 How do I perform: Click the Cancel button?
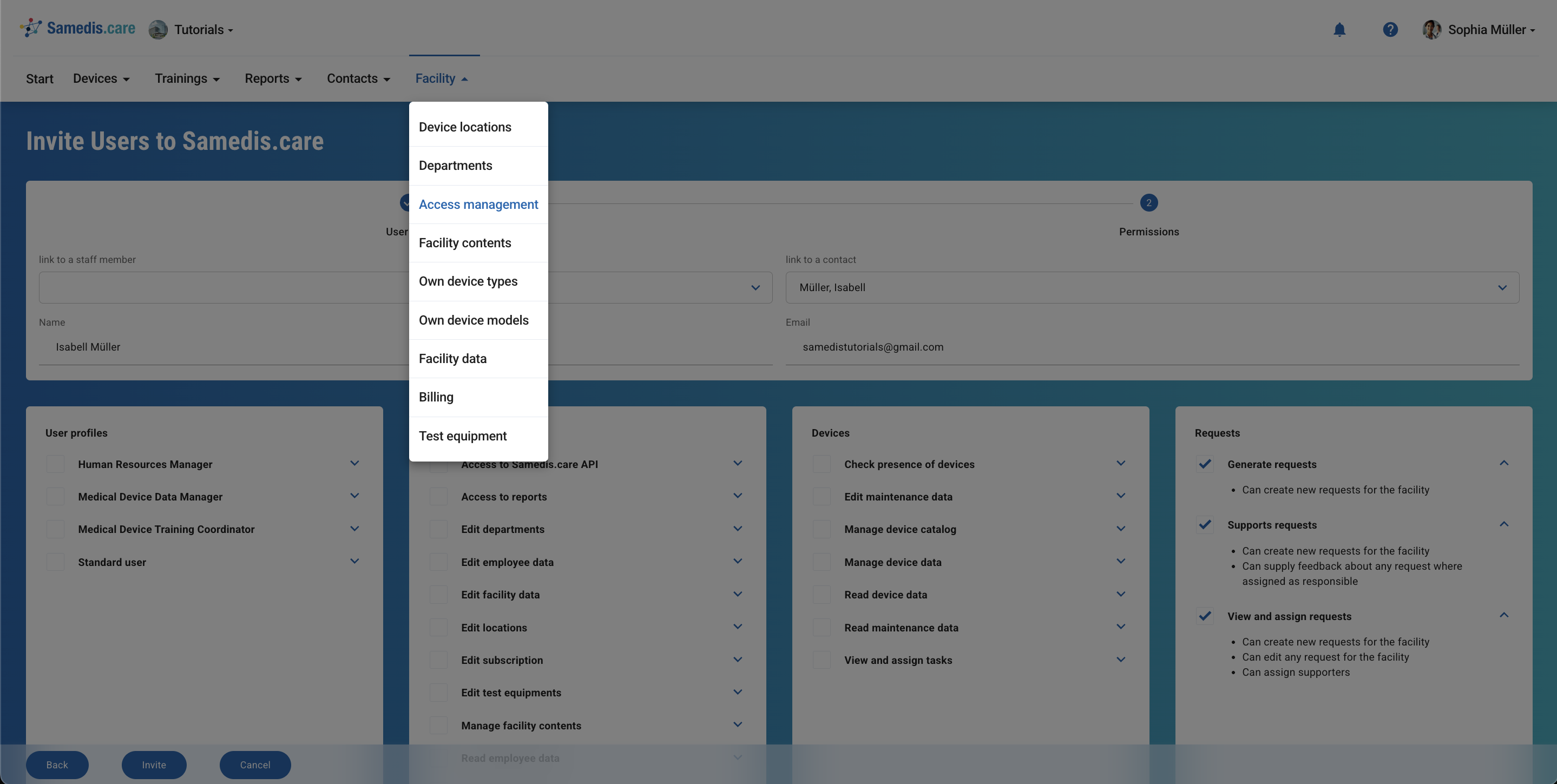tap(255, 764)
